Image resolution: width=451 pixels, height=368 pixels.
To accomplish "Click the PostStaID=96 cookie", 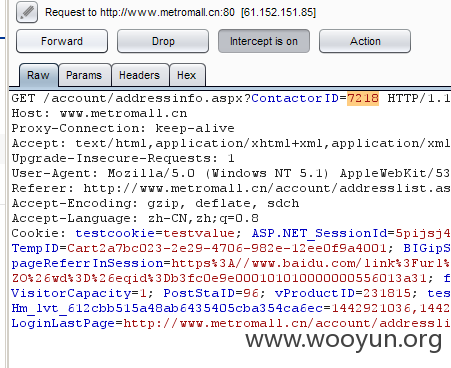I will click(211, 293).
